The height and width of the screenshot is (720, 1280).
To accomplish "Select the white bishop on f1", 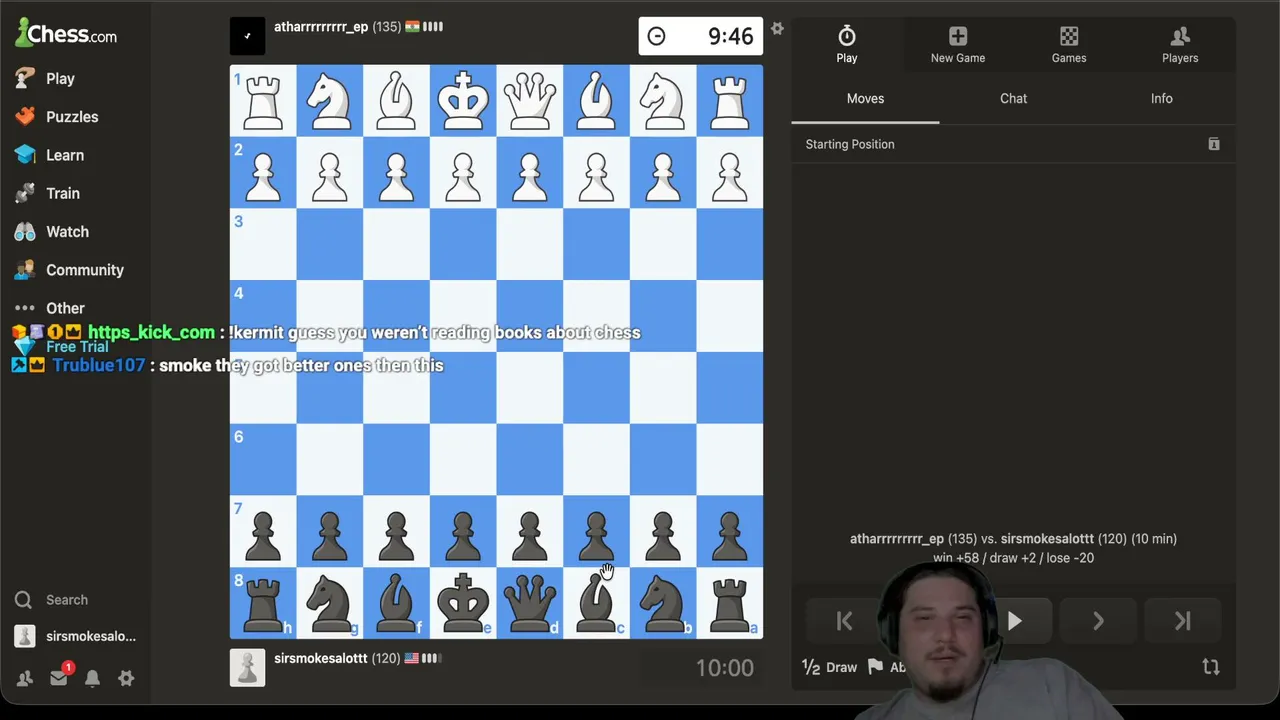I will point(396,101).
